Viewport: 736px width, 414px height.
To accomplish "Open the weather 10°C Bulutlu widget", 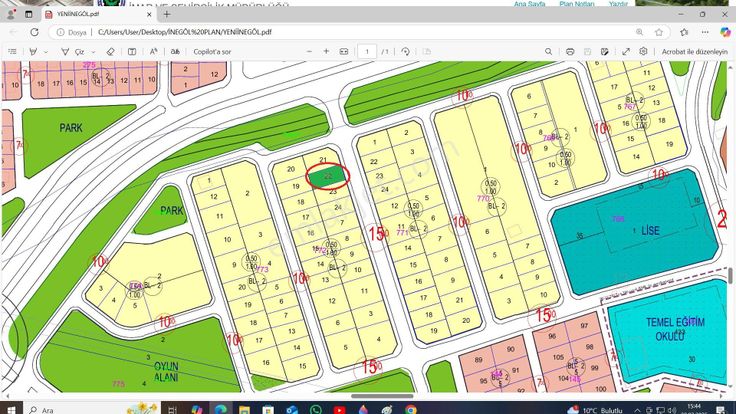I will coord(595,410).
